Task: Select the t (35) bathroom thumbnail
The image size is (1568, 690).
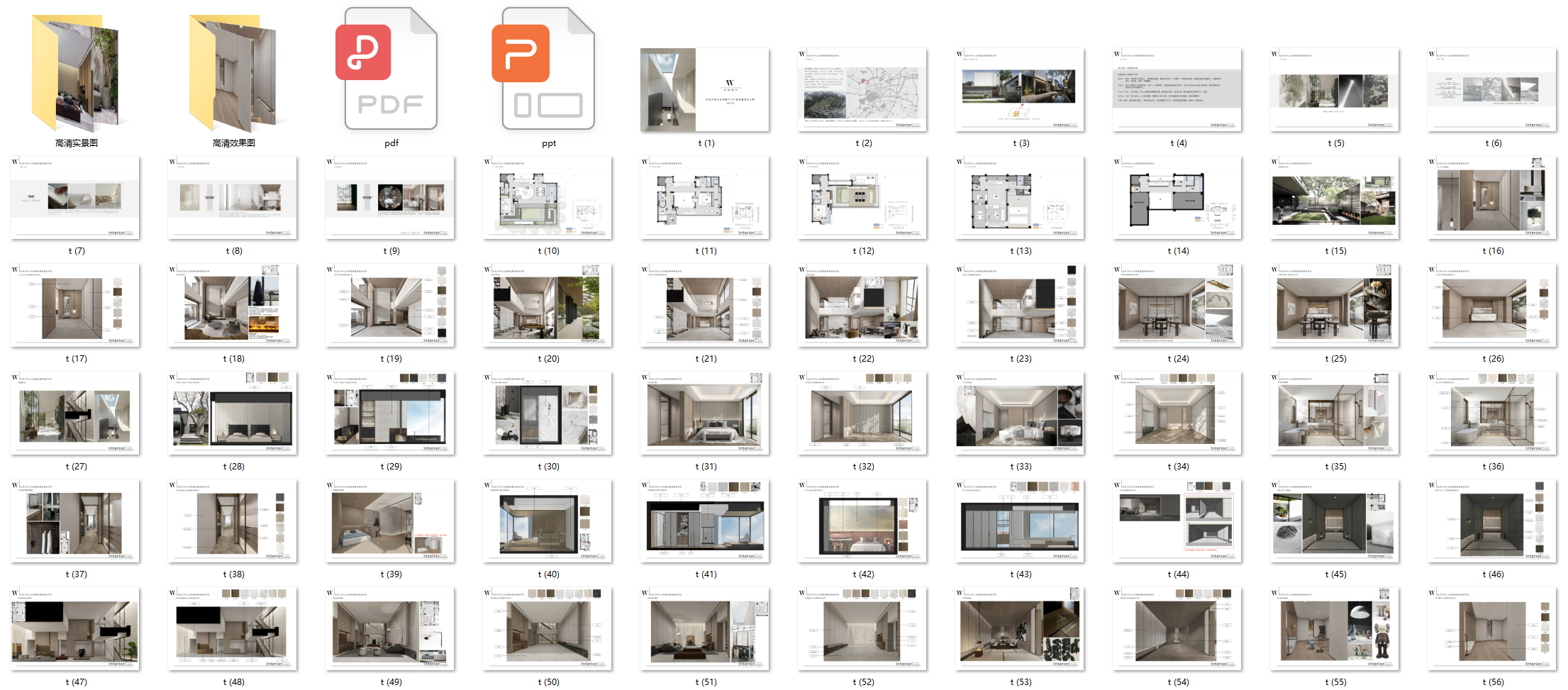Action: [1334, 414]
